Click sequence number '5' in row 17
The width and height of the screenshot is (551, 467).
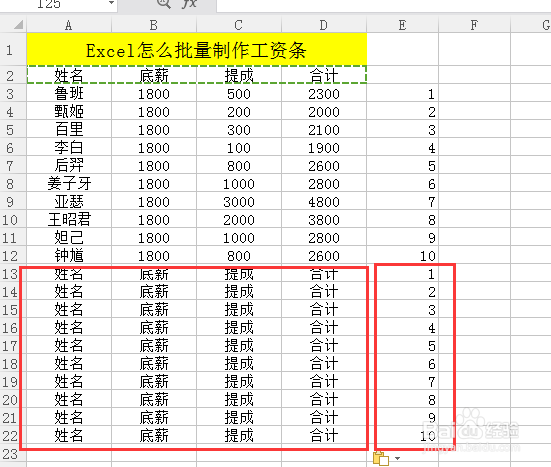click(x=403, y=345)
